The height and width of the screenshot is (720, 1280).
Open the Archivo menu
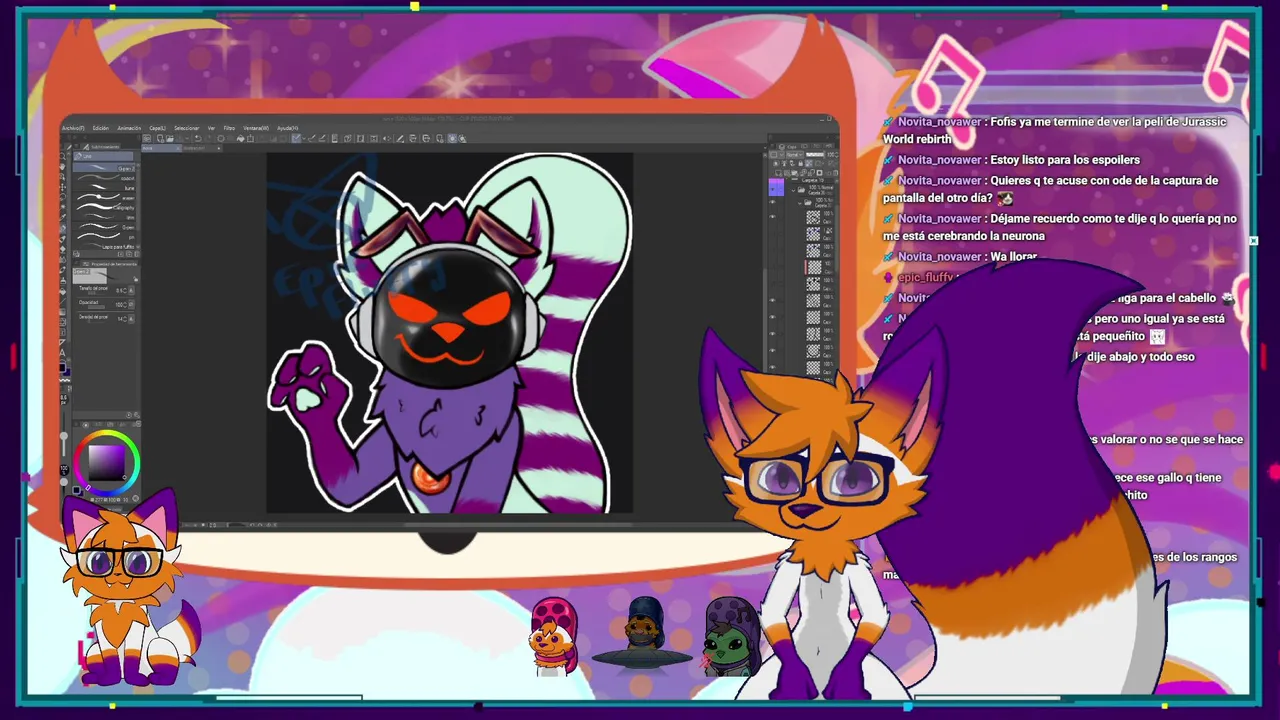coord(73,128)
